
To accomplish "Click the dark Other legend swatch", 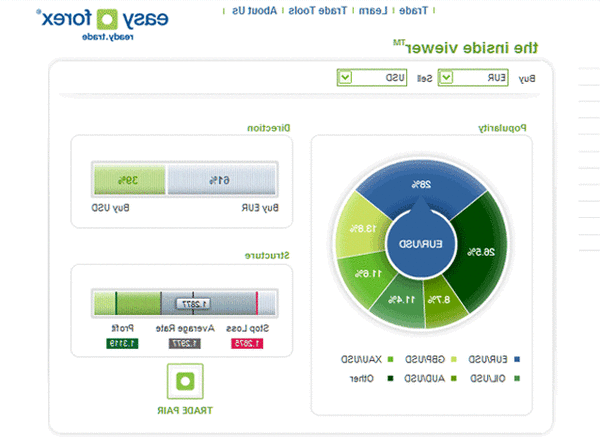I will pyautogui.click(x=390, y=378).
